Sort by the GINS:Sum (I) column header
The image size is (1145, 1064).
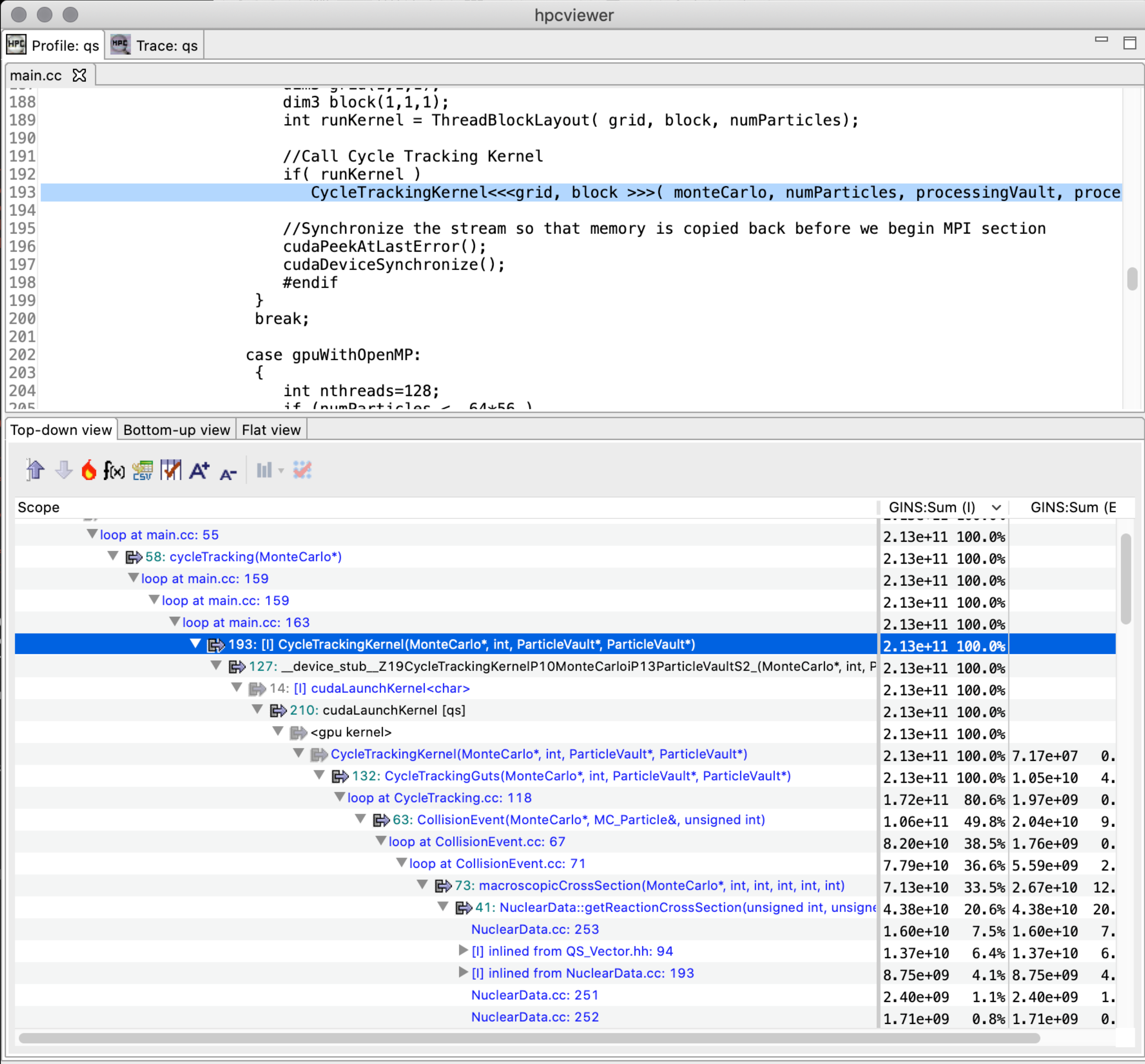tap(932, 507)
